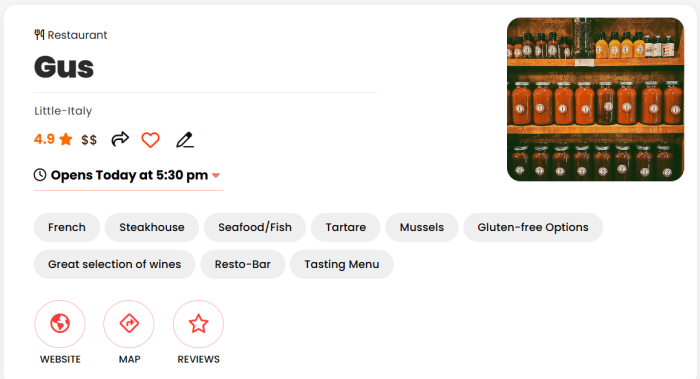Open the Little-Italy neighborhood link
The width and height of the screenshot is (700, 379).
pos(63,111)
